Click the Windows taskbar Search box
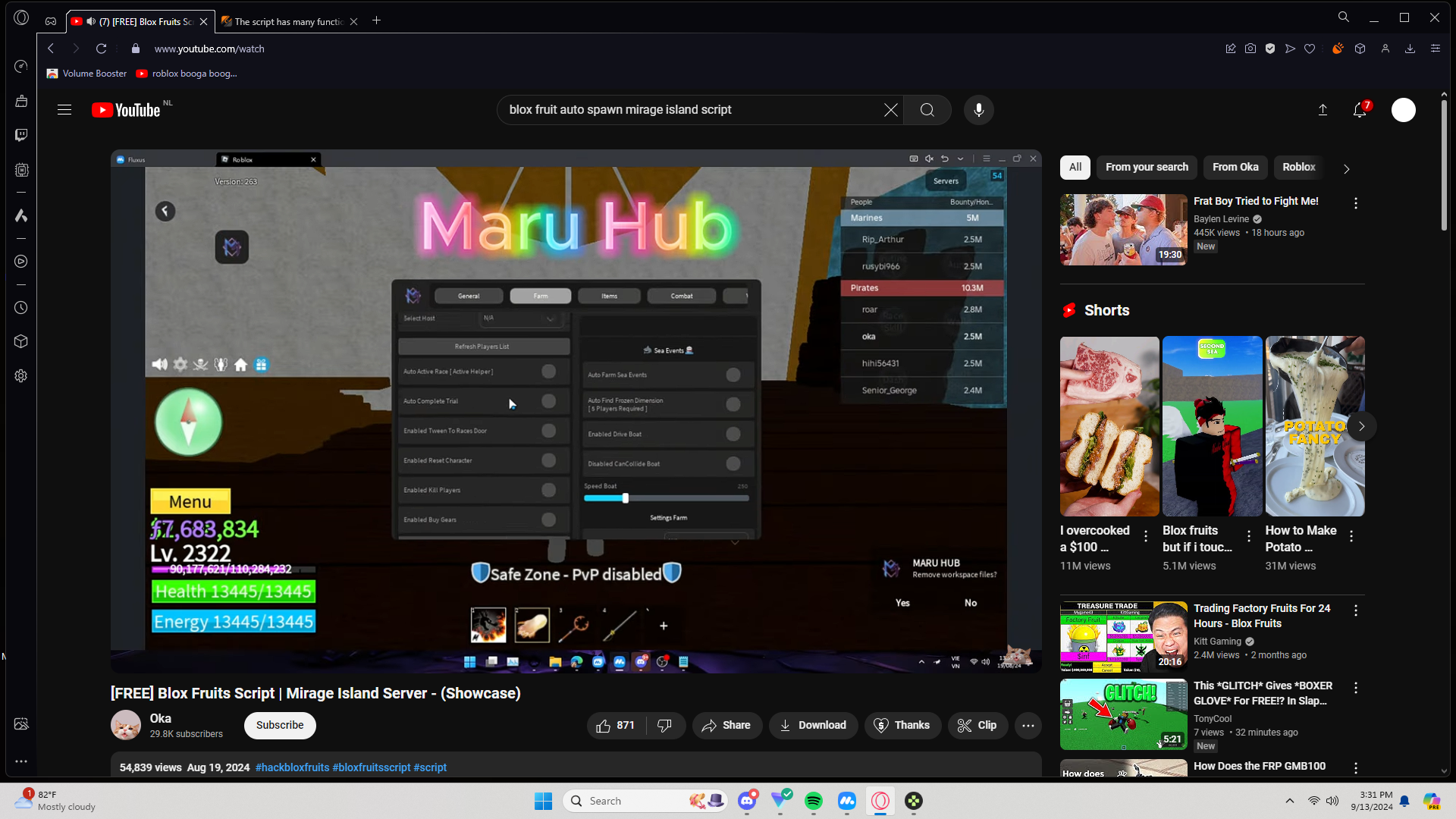The image size is (1456, 819). [x=645, y=801]
